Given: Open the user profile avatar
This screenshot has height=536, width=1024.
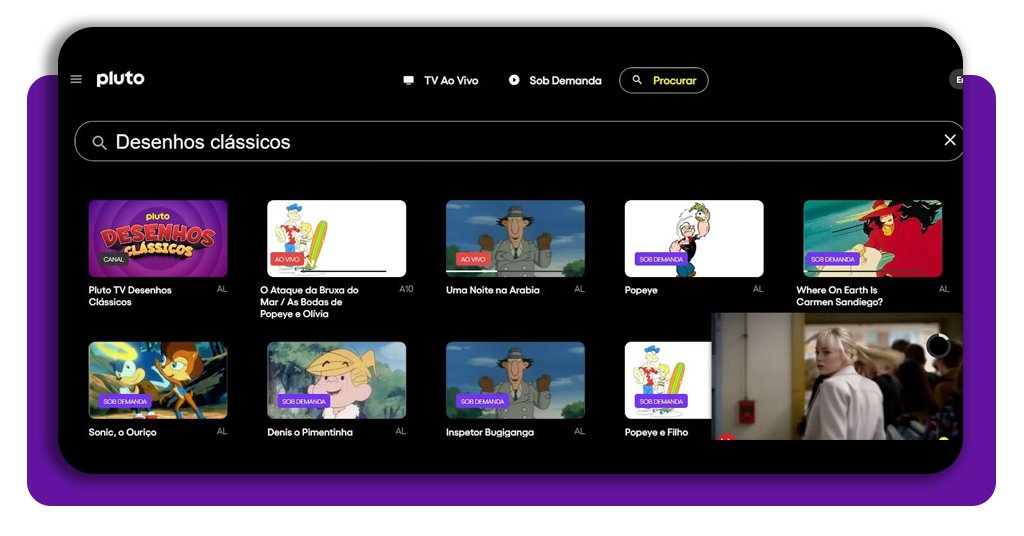Looking at the screenshot, I should (x=957, y=80).
